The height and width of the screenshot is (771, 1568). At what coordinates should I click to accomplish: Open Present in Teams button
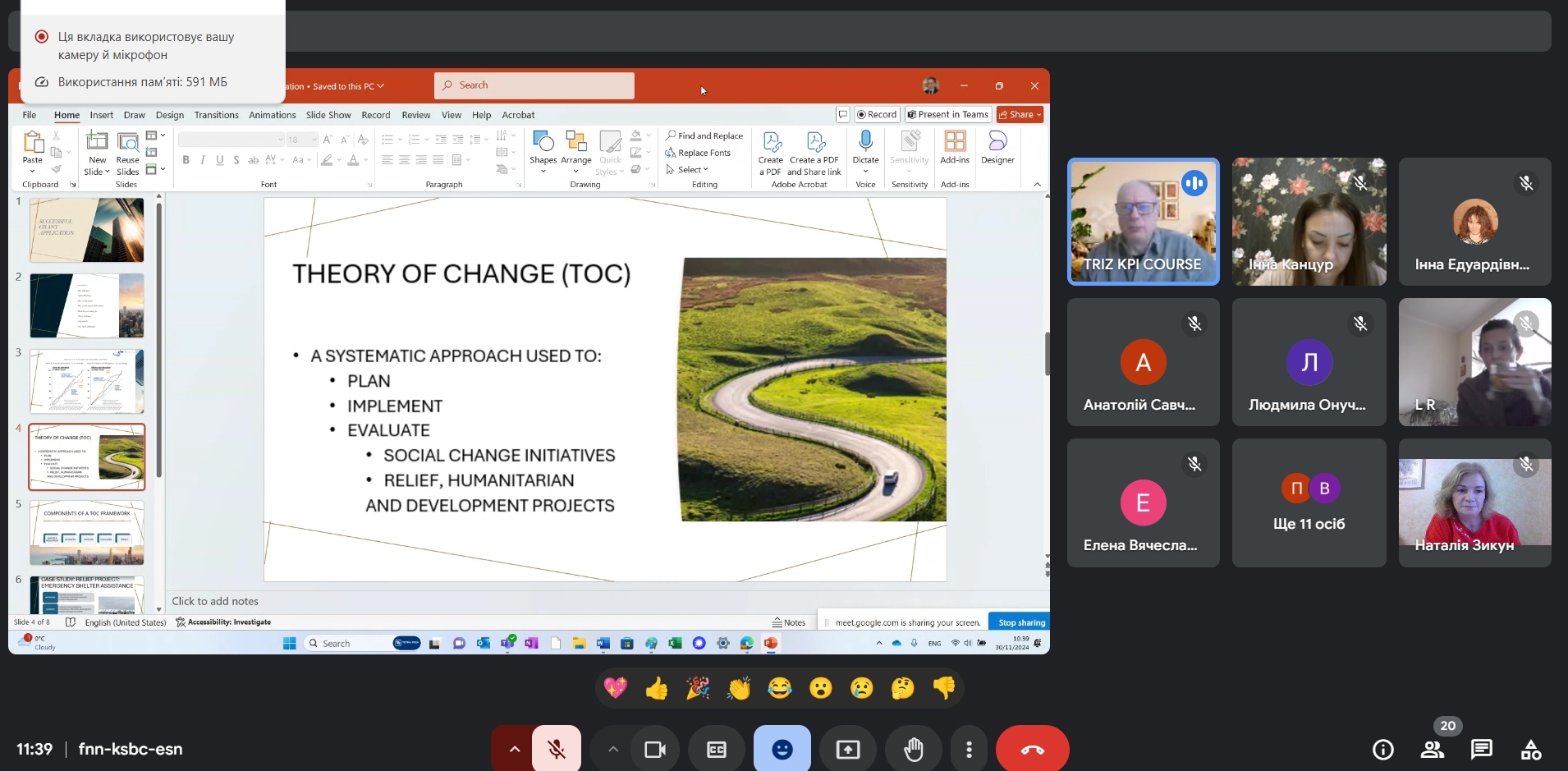[948, 114]
